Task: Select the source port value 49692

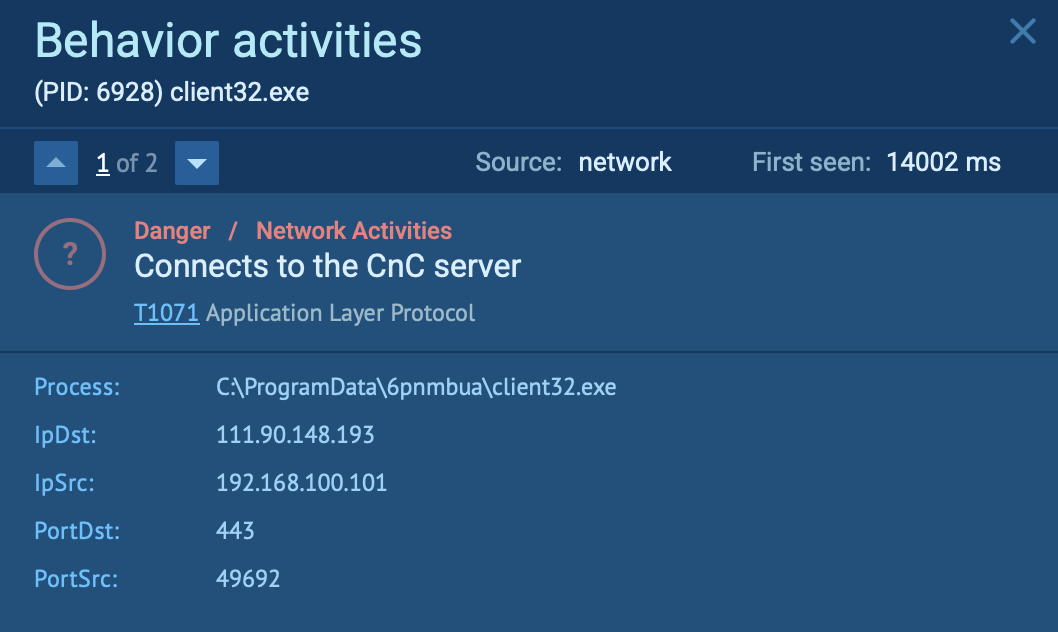Action: [x=248, y=578]
